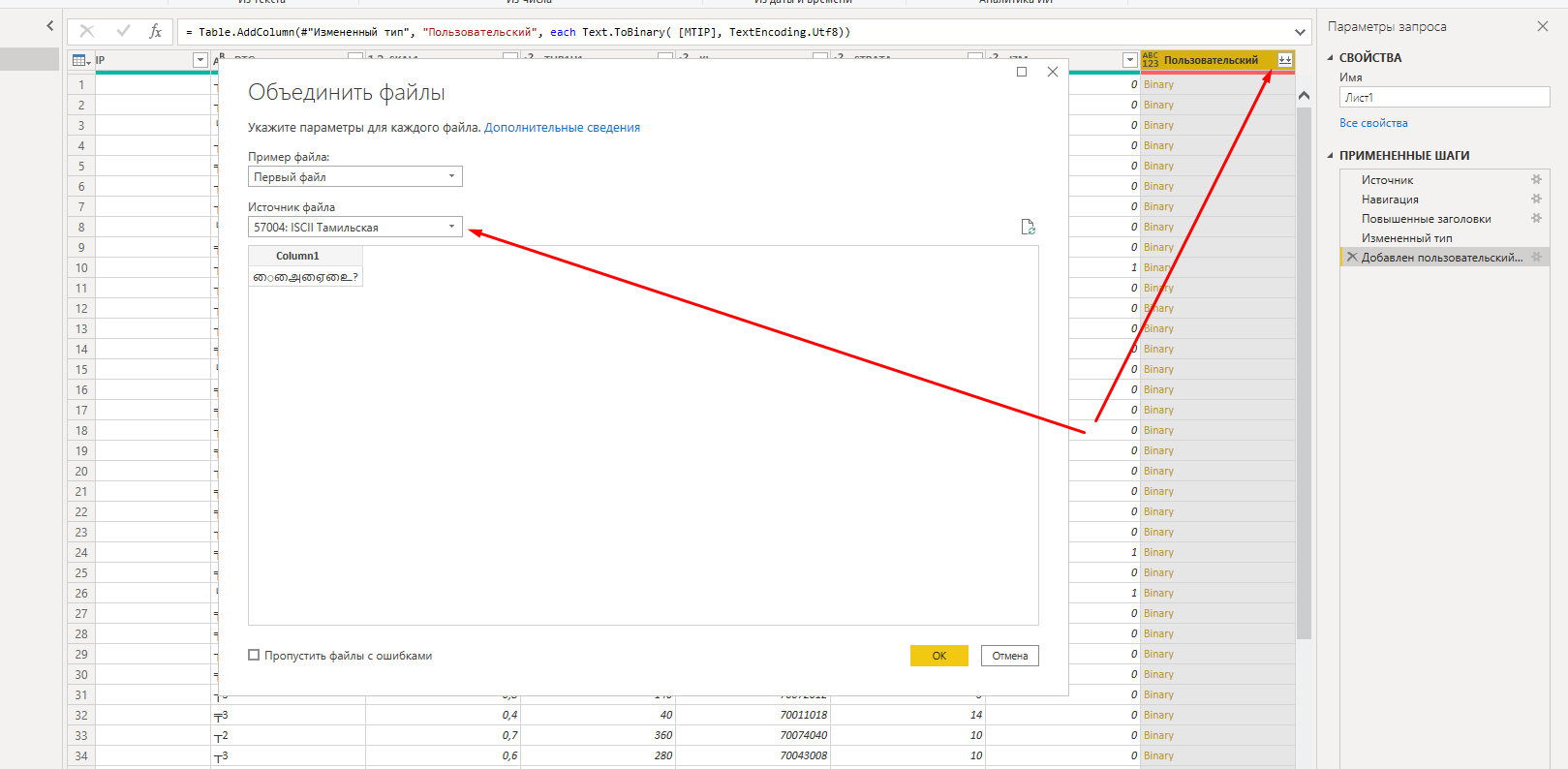Screen dimensions: 1568x769
Task: Click the cell with value 280
Action: point(598,755)
